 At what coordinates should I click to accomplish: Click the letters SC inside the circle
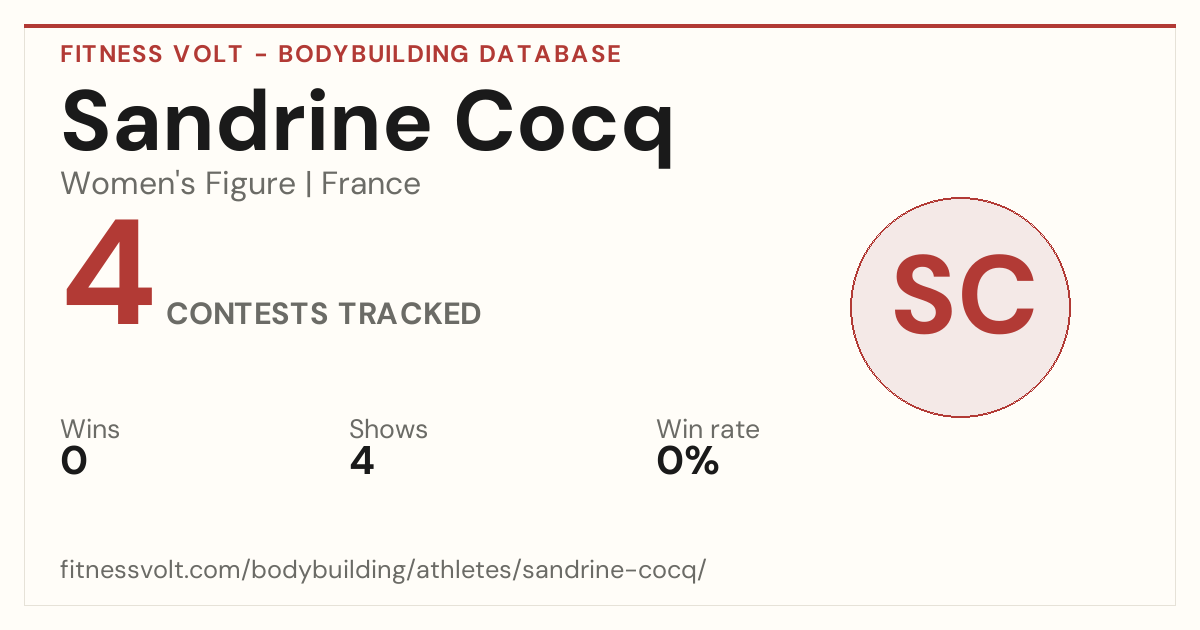pyautogui.click(x=963, y=296)
